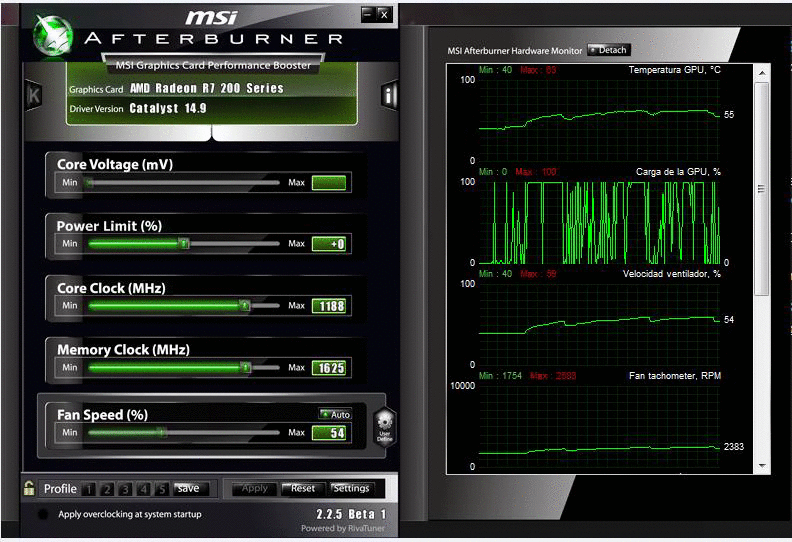The height and width of the screenshot is (542, 792).
Task: Click the MSI Afterburner dragon logo
Action: tap(53, 35)
